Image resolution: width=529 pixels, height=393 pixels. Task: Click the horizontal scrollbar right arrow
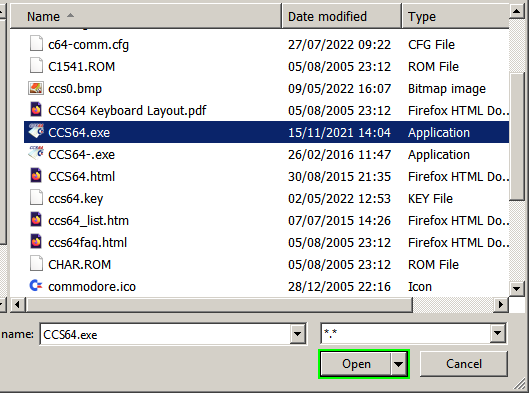(x=501, y=305)
